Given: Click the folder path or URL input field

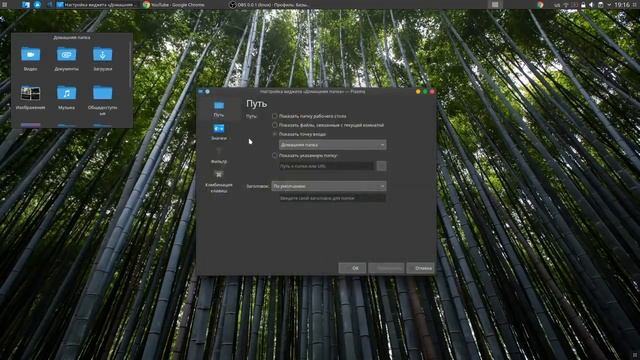Looking at the screenshot, I should point(326,166).
